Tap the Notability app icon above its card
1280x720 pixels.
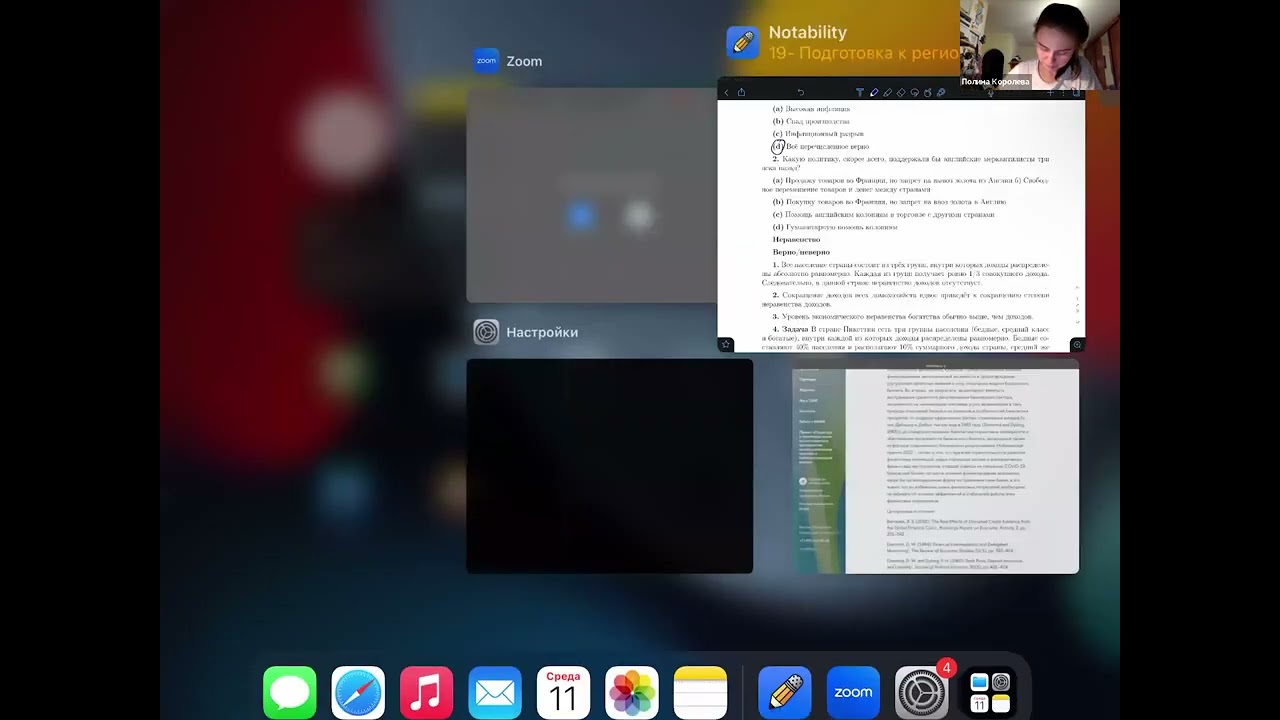(743, 43)
